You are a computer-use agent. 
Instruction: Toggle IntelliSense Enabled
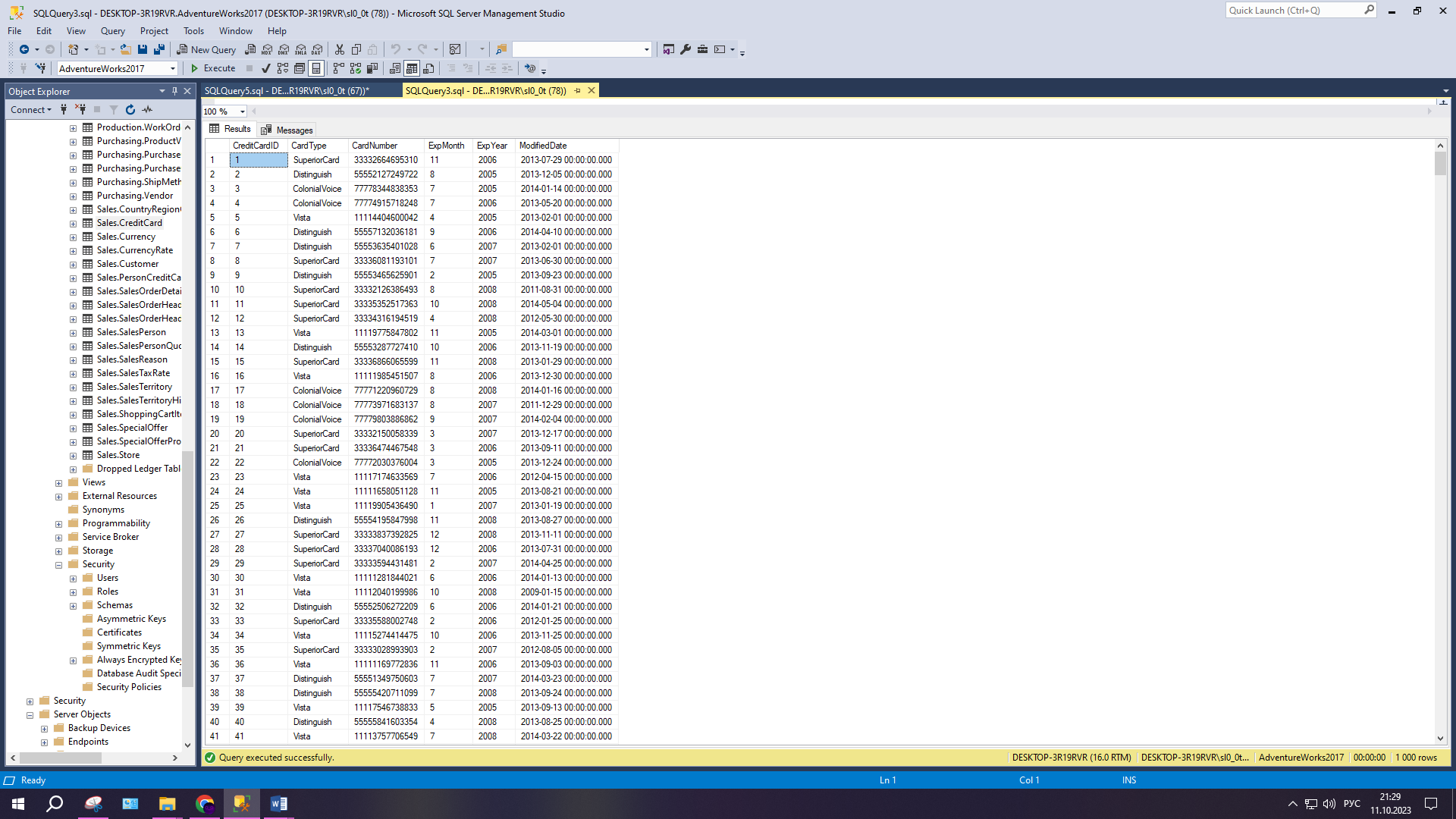pyautogui.click(x=316, y=68)
